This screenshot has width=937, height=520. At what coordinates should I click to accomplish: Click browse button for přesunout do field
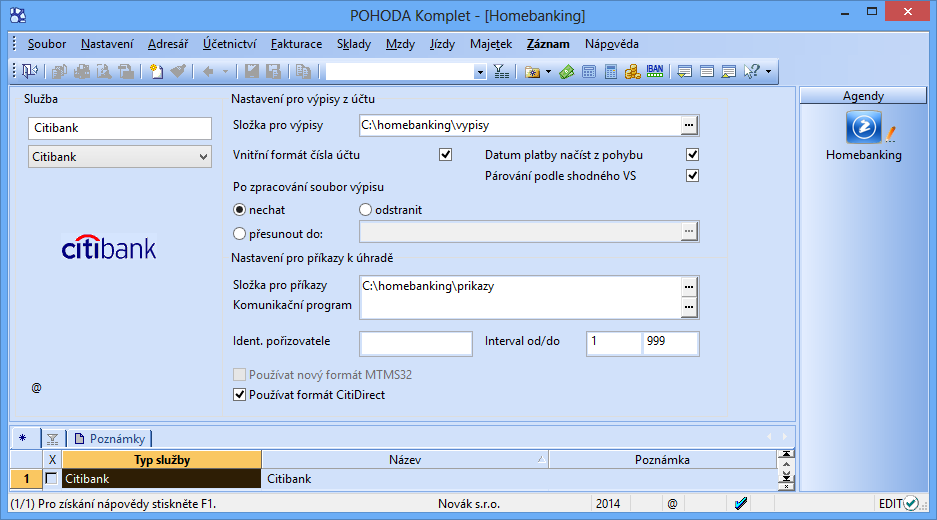[689, 231]
